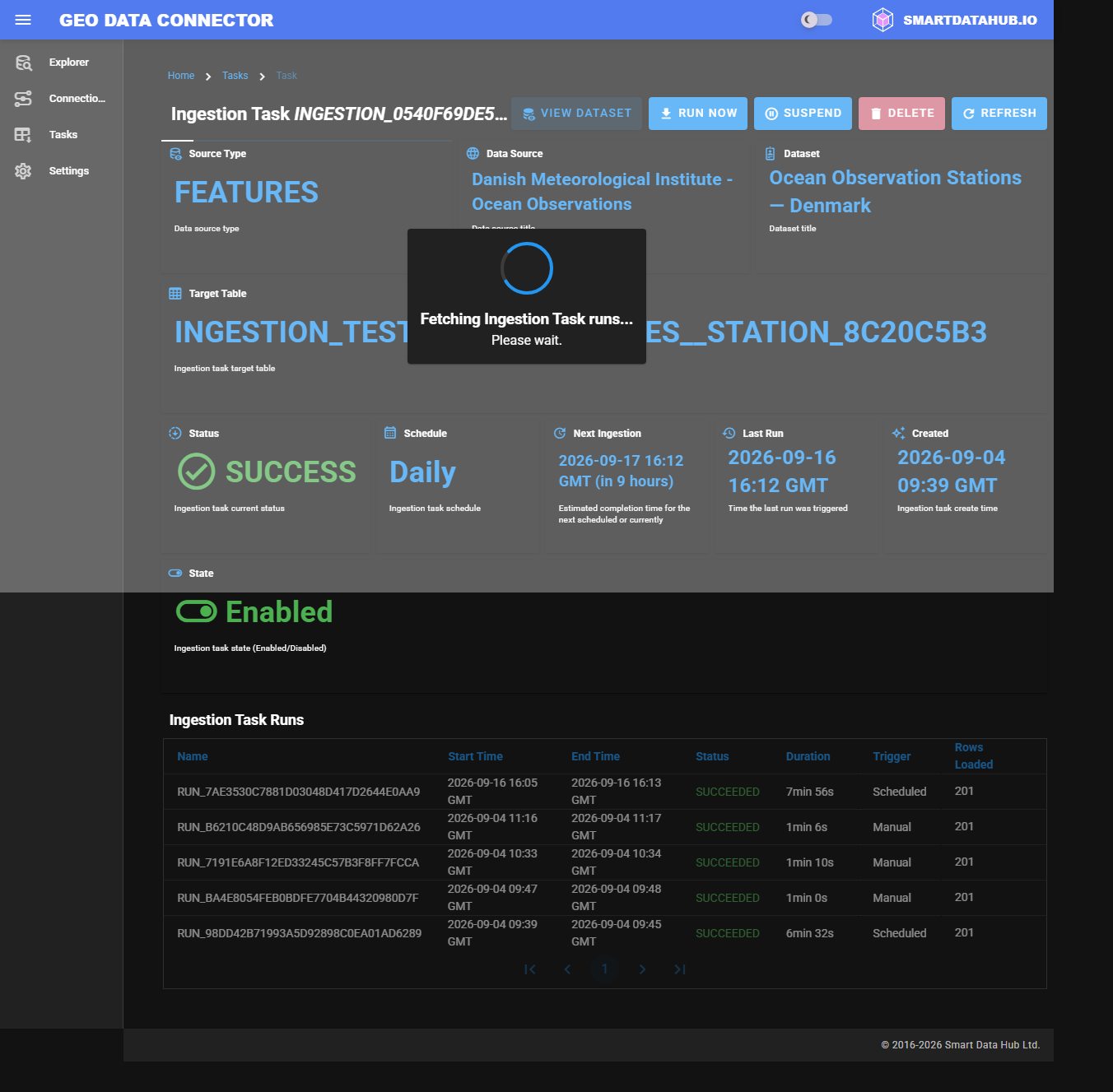Click the Ingestion Task Runs heading
1113x1092 pixels.
pyautogui.click(x=236, y=720)
